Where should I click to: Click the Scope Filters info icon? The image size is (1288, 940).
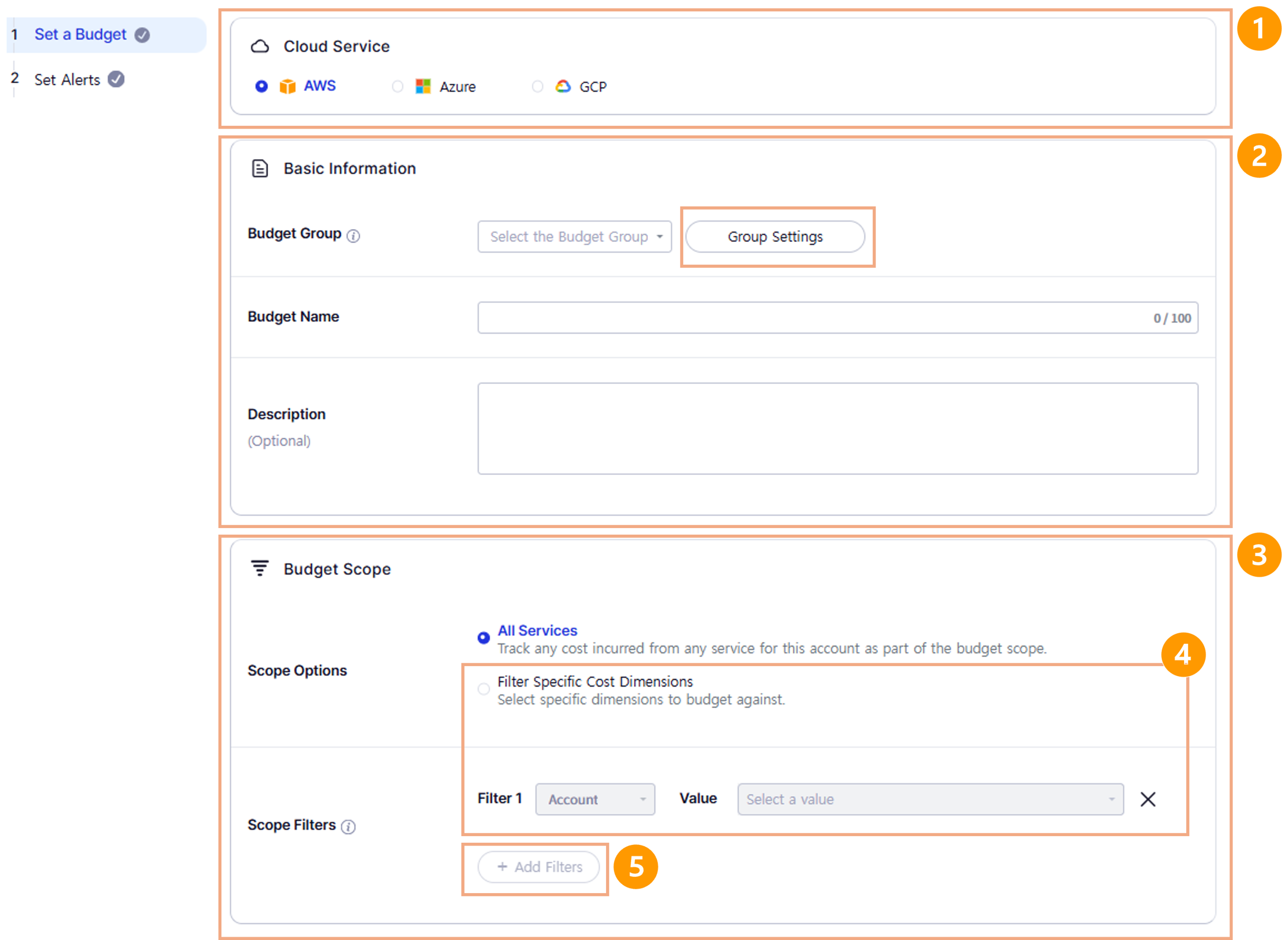click(x=348, y=827)
